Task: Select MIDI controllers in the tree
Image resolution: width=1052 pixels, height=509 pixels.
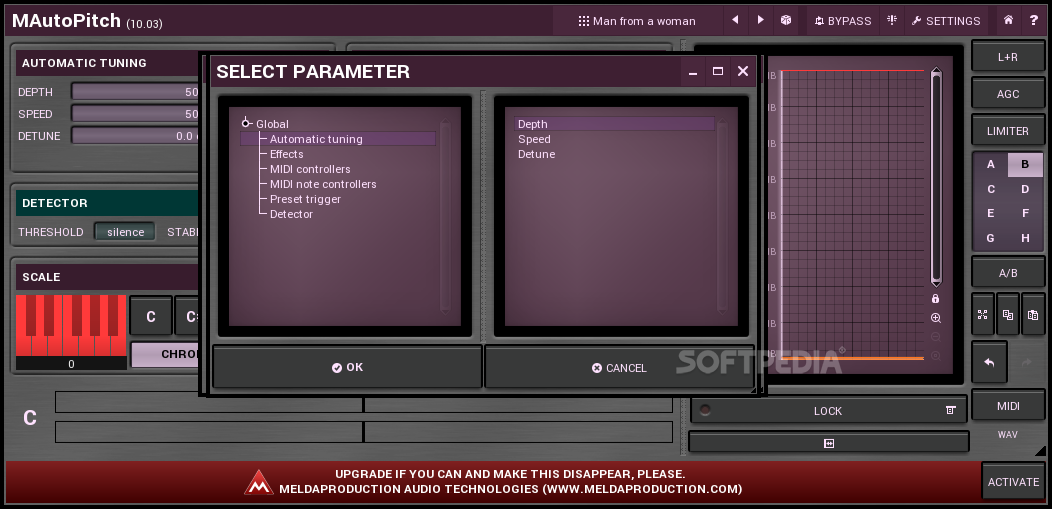Action: pos(310,169)
